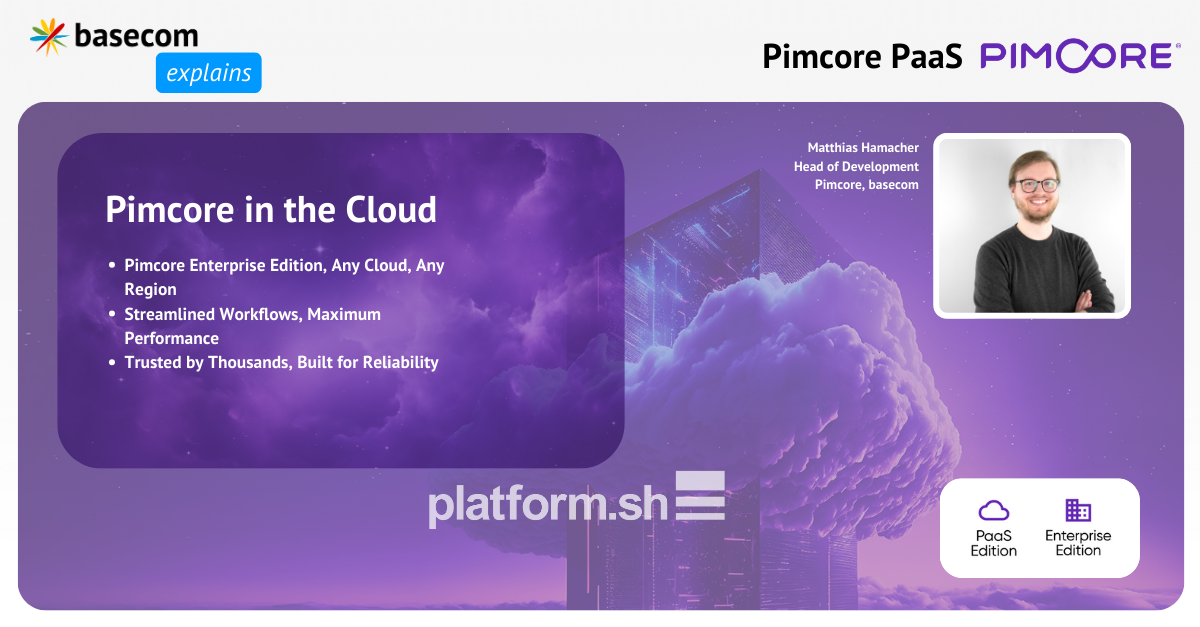Click the "Pimcore in the Cloud" title
Screen dimensions: 1200x627
tap(271, 210)
